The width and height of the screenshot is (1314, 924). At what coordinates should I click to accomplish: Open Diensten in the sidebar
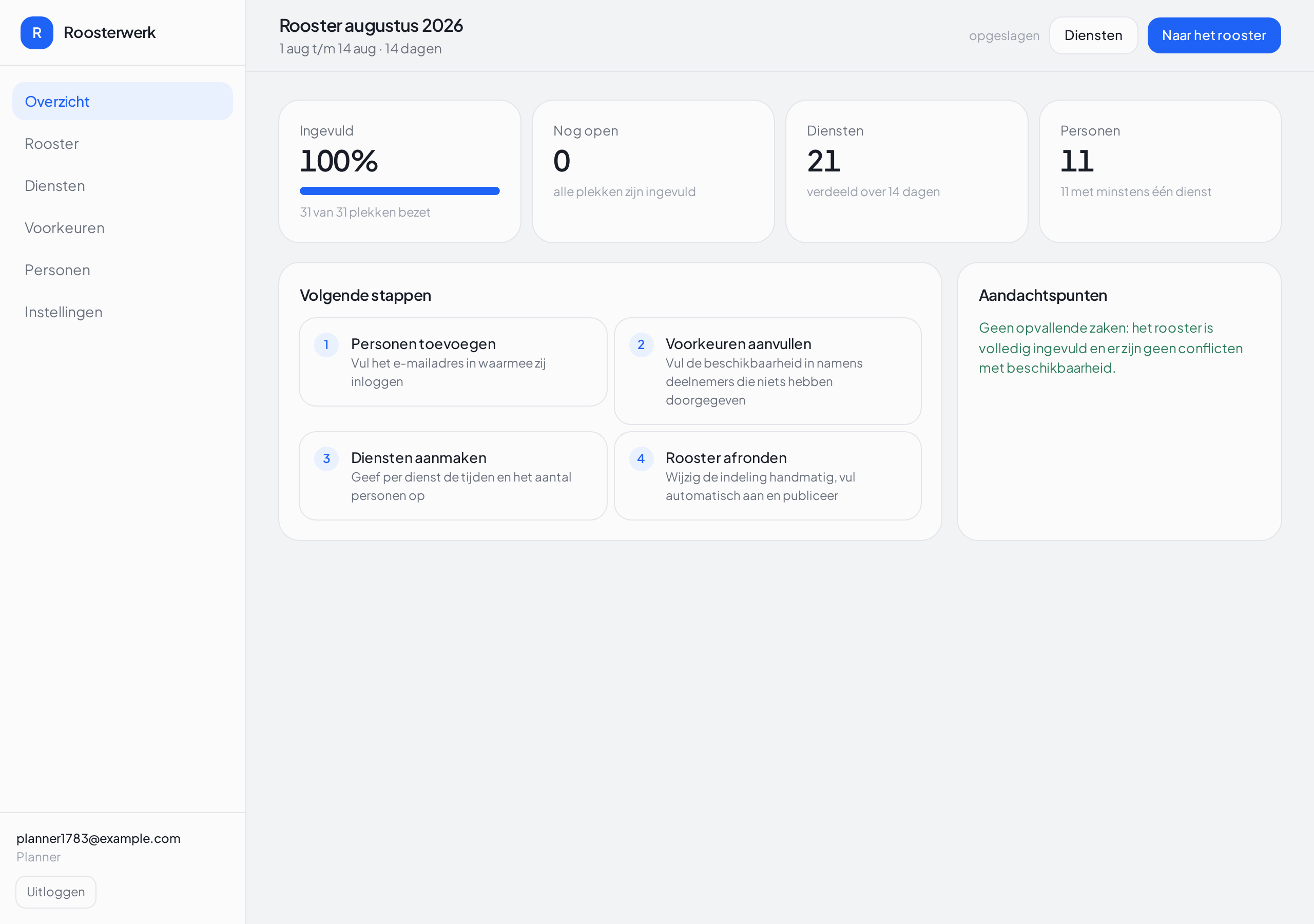(x=123, y=185)
